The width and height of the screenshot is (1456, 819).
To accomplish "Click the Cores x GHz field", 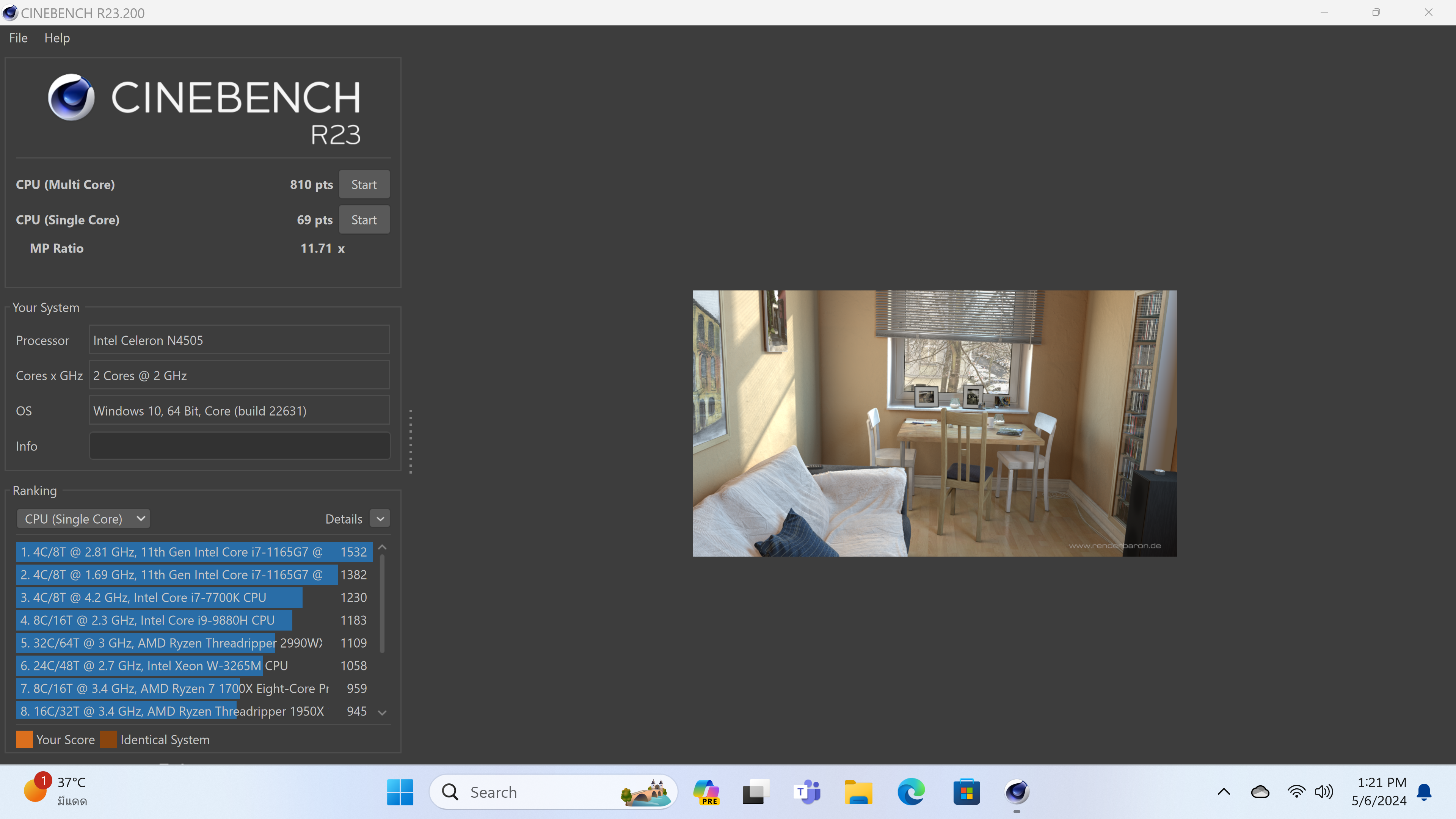I will (x=240, y=375).
